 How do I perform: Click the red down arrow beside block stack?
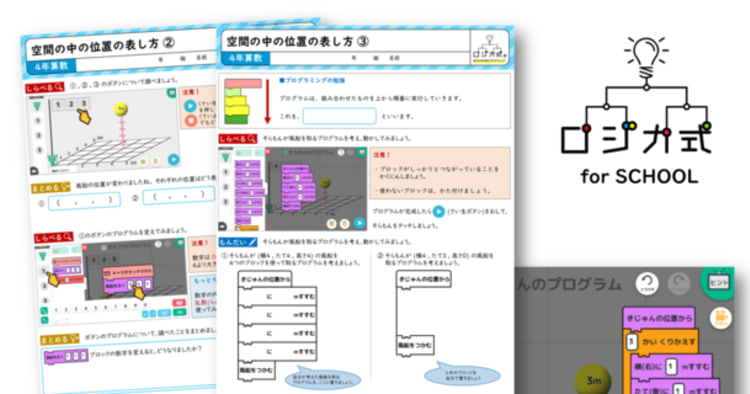tap(267, 101)
